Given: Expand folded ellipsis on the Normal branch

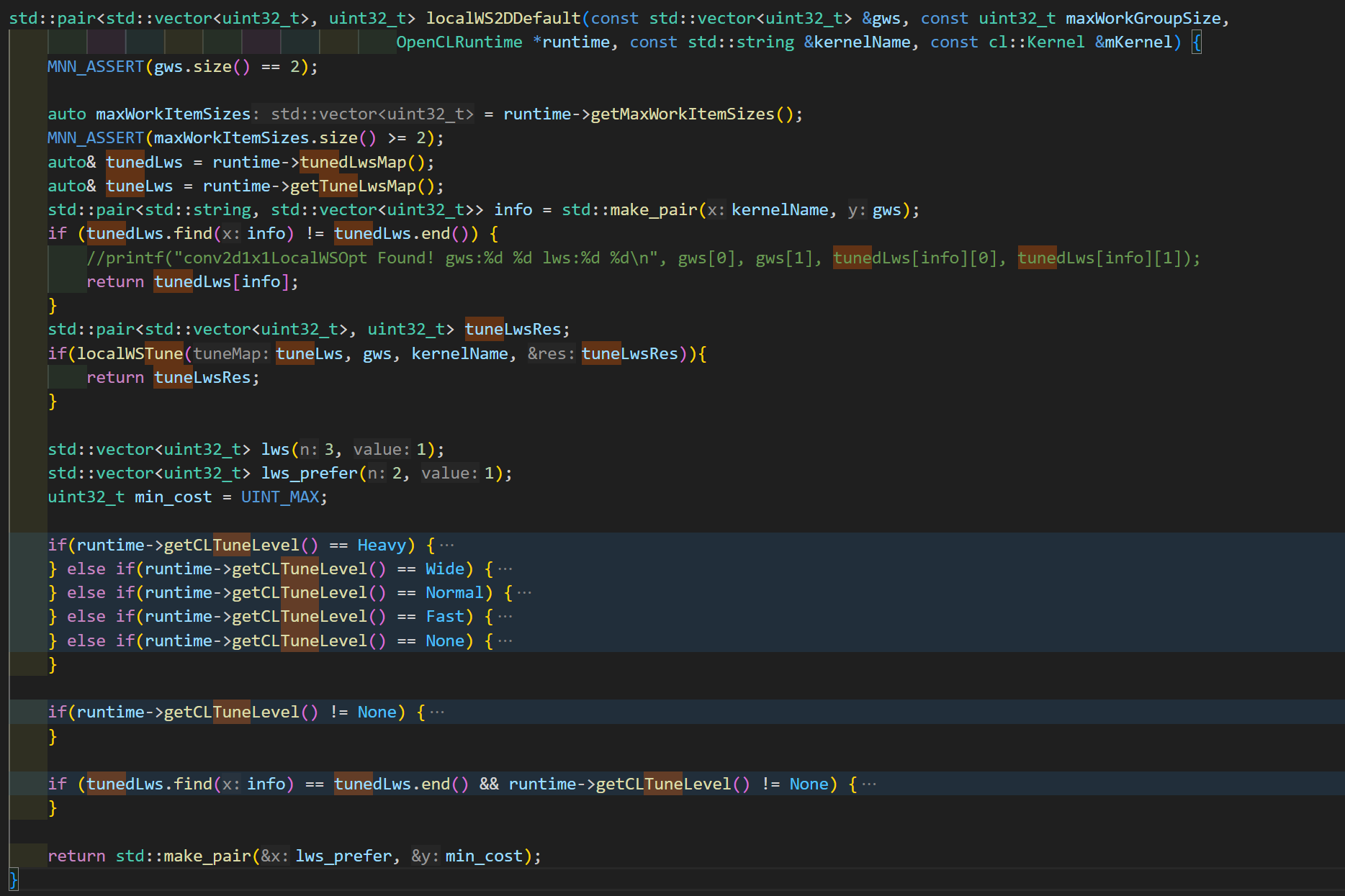Looking at the screenshot, I should [x=524, y=592].
